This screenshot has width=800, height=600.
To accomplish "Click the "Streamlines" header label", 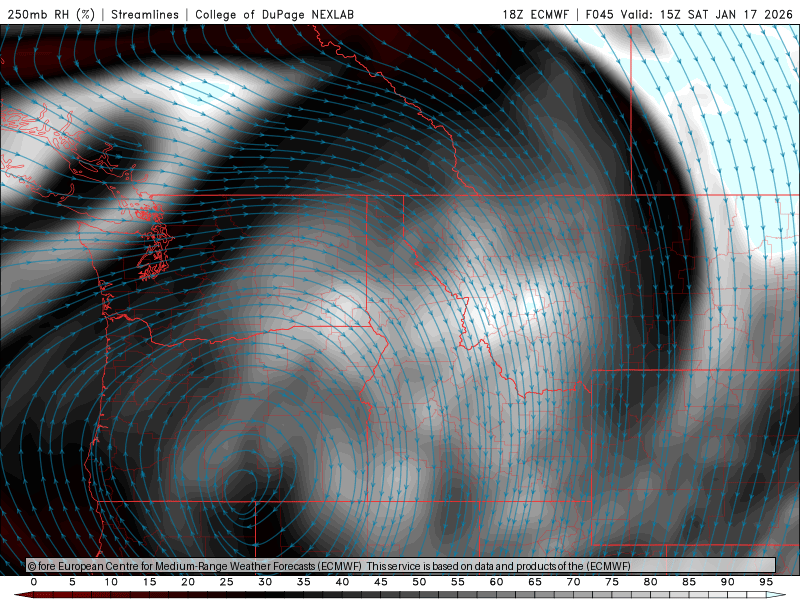I will tap(145, 14).
